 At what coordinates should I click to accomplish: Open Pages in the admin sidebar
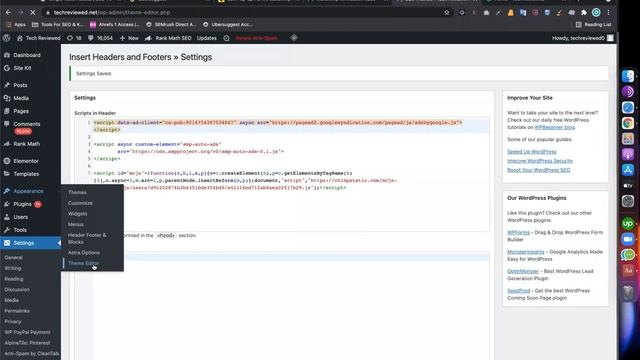coord(21,111)
